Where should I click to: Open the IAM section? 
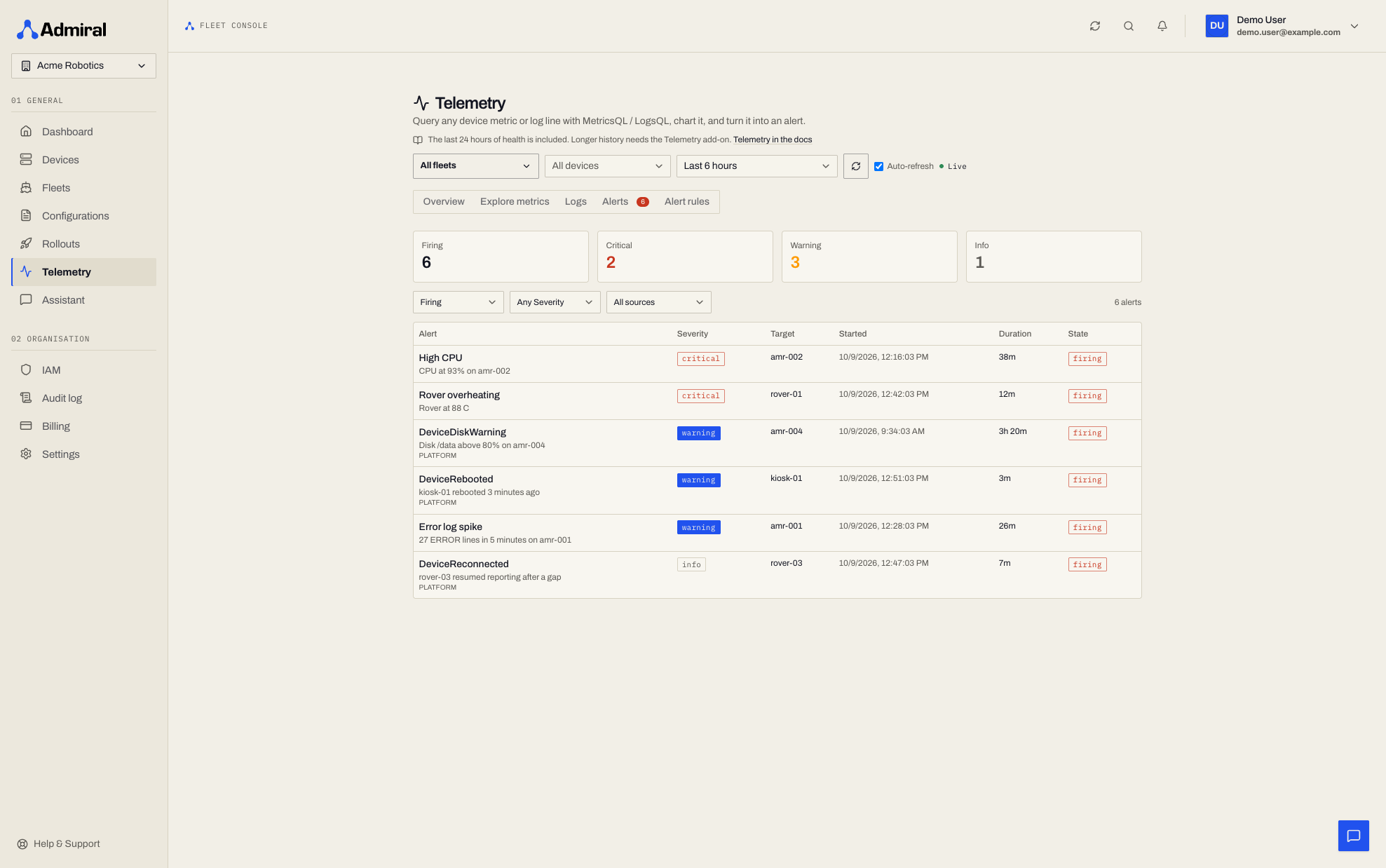click(x=83, y=370)
